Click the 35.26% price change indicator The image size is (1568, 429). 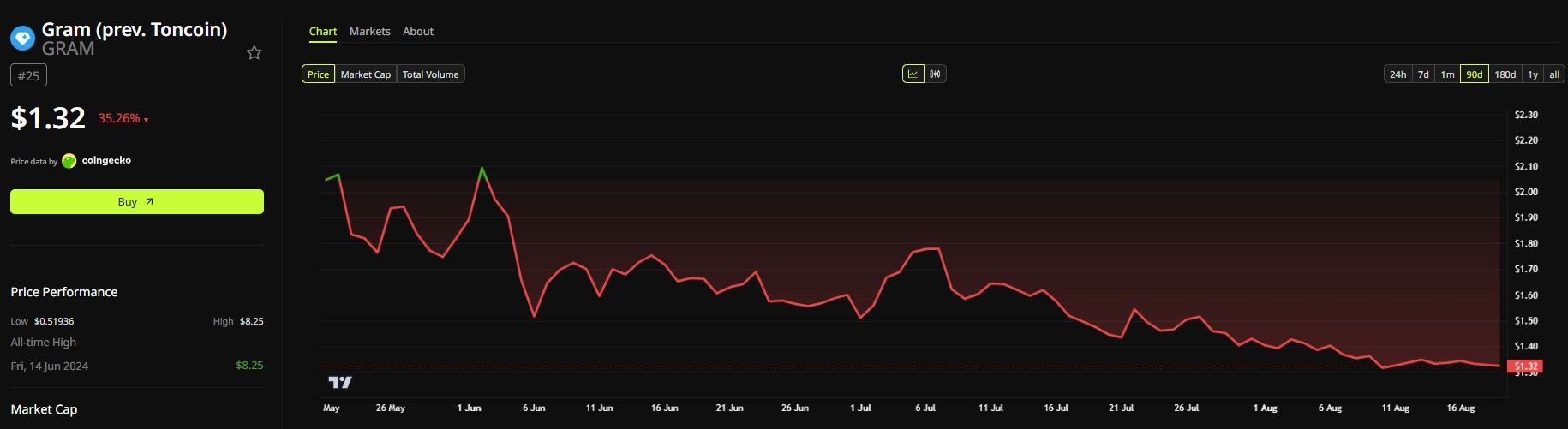123,118
